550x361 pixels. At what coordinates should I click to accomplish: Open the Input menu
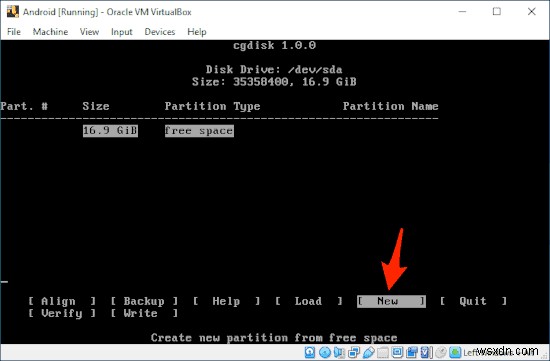click(x=122, y=32)
